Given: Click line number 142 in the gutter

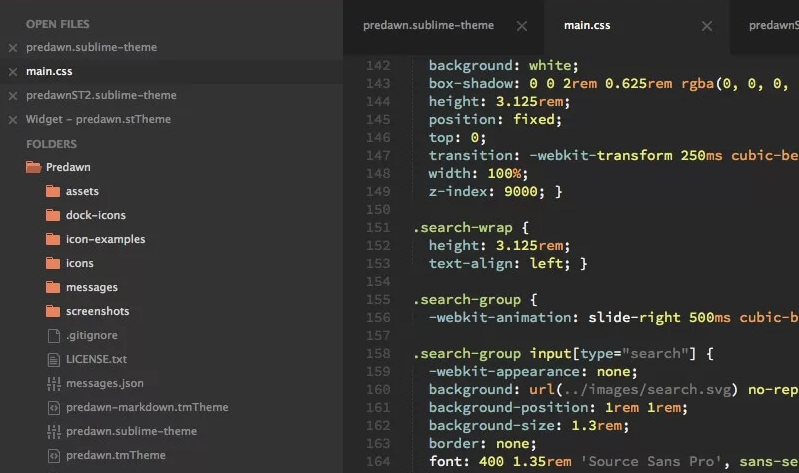Looking at the screenshot, I should 378,66.
